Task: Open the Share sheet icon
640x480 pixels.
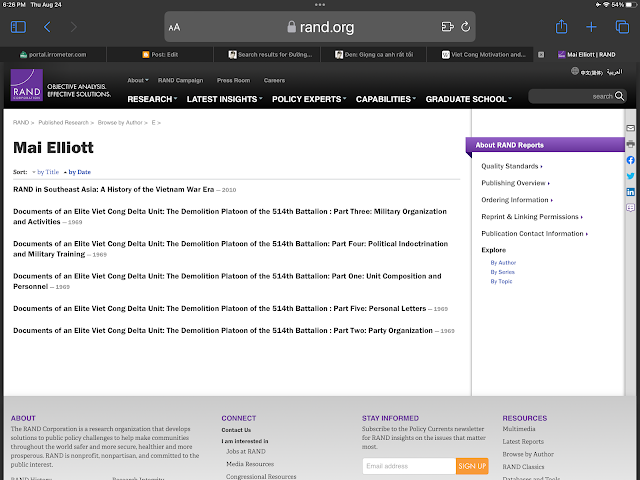Action: tap(562, 27)
